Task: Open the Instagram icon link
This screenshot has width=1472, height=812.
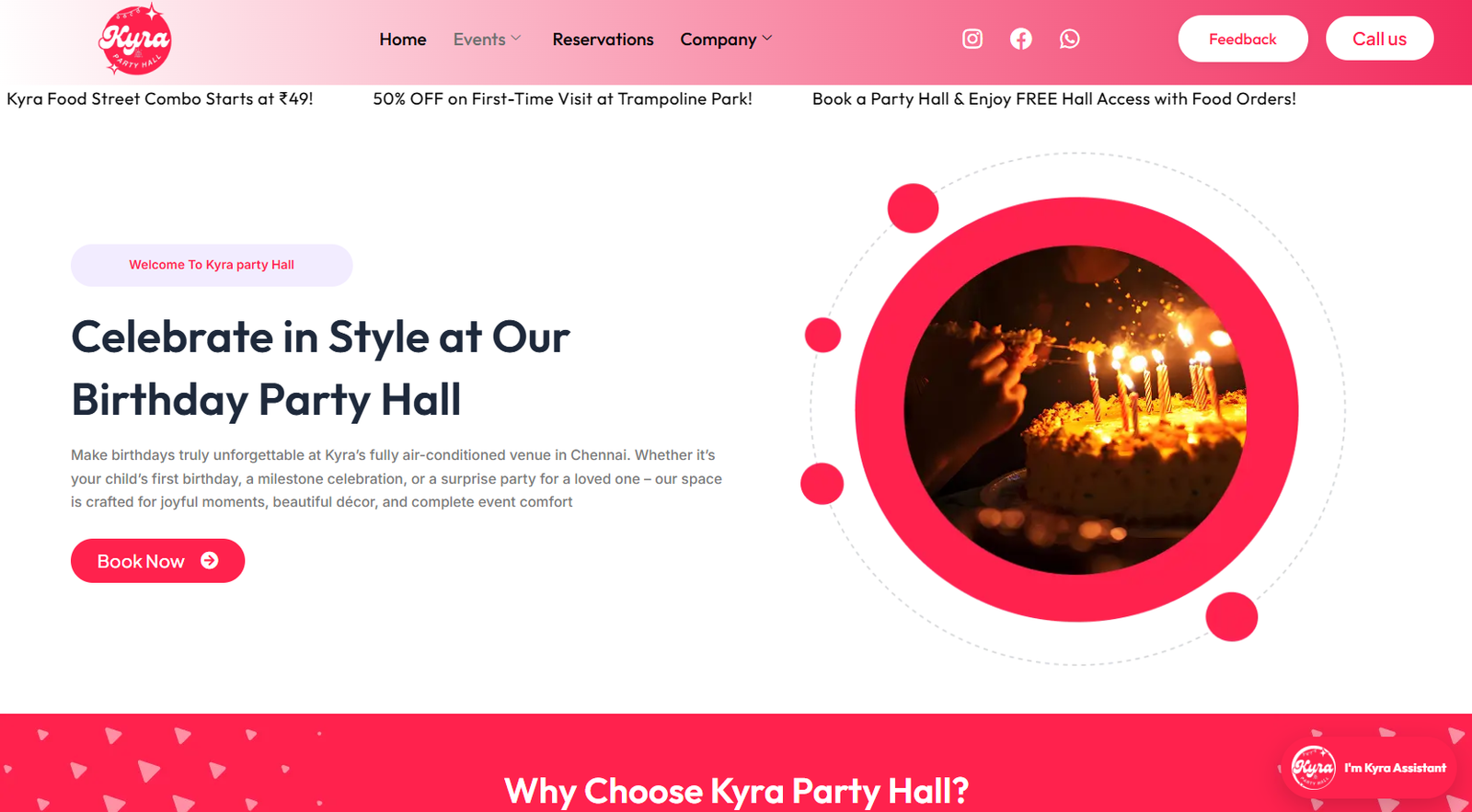Action: tap(972, 39)
